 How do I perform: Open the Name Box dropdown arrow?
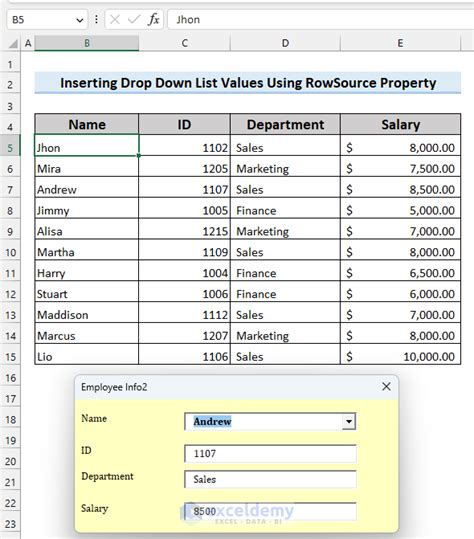click(x=80, y=20)
